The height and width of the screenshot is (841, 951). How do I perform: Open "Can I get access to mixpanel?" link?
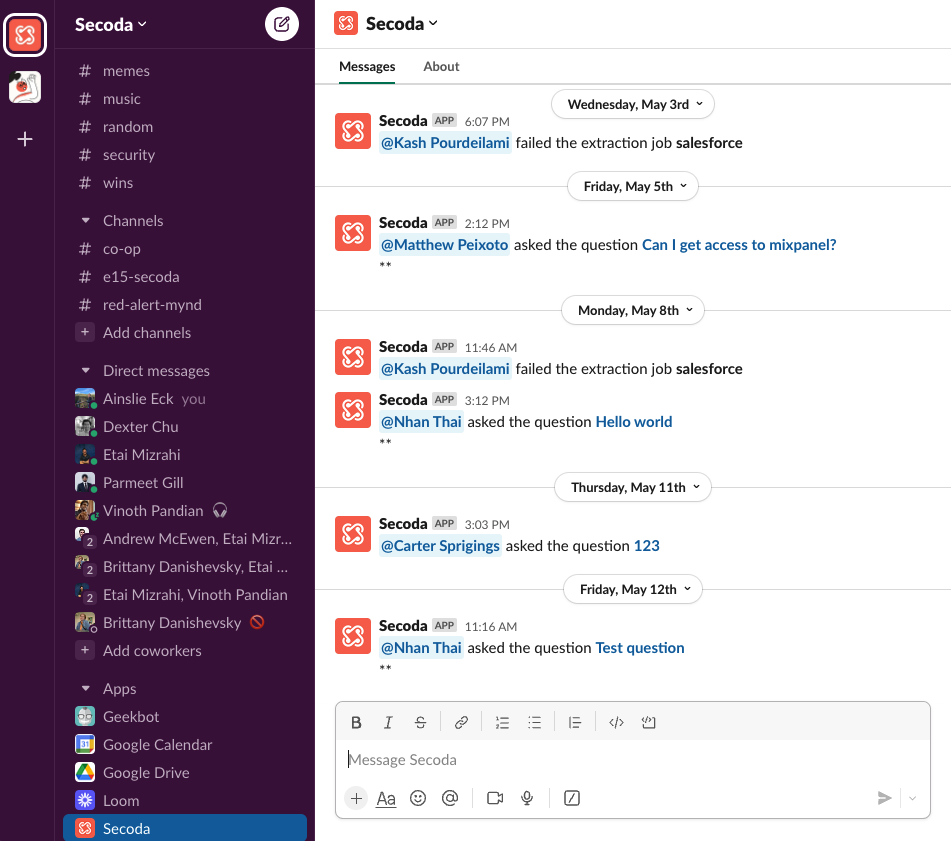click(x=739, y=245)
